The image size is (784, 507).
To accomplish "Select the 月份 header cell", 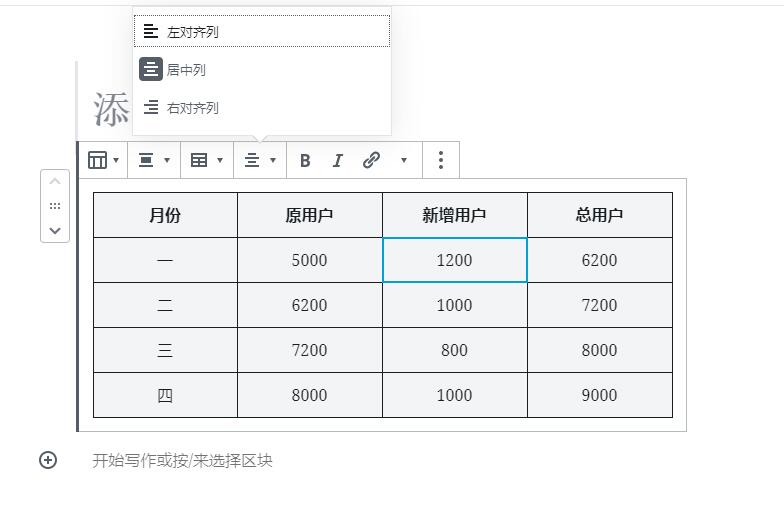I will (x=166, y=215).
